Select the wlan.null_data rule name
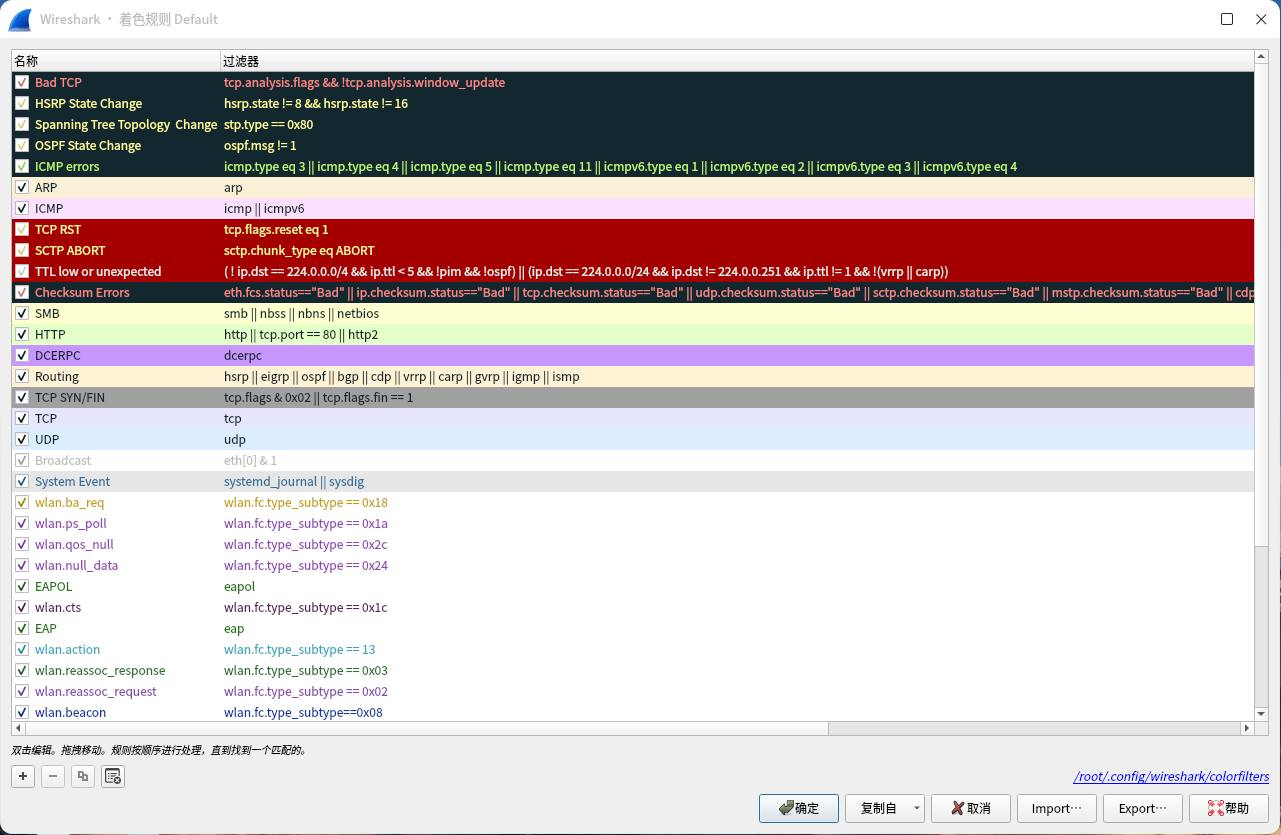The image size is (1281, 835). tap(77, 566)
